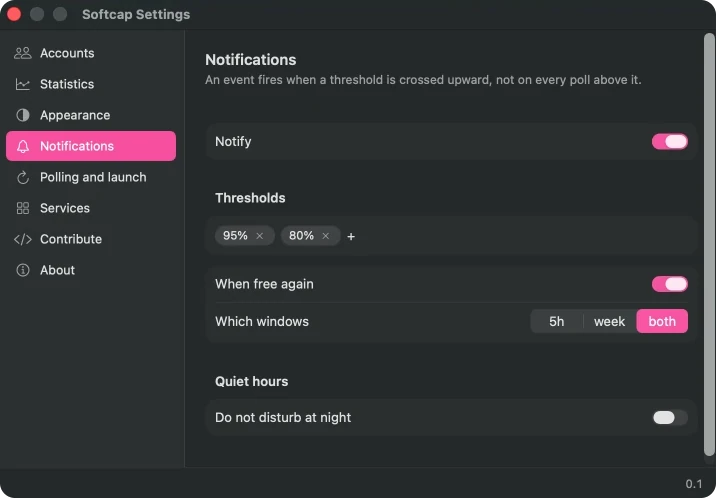Click the Which windows label

(262, 321)
